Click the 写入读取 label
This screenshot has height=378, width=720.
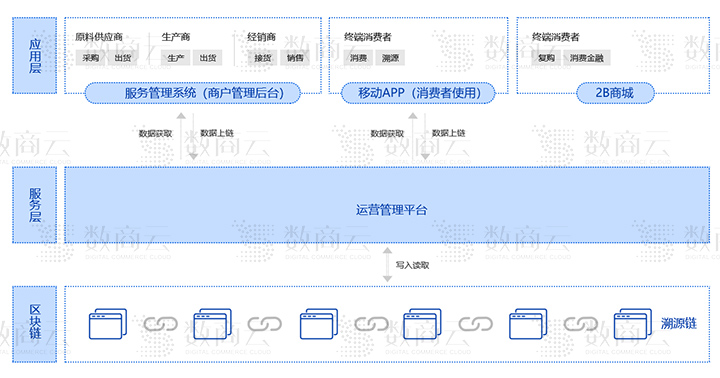coord(412,265)
